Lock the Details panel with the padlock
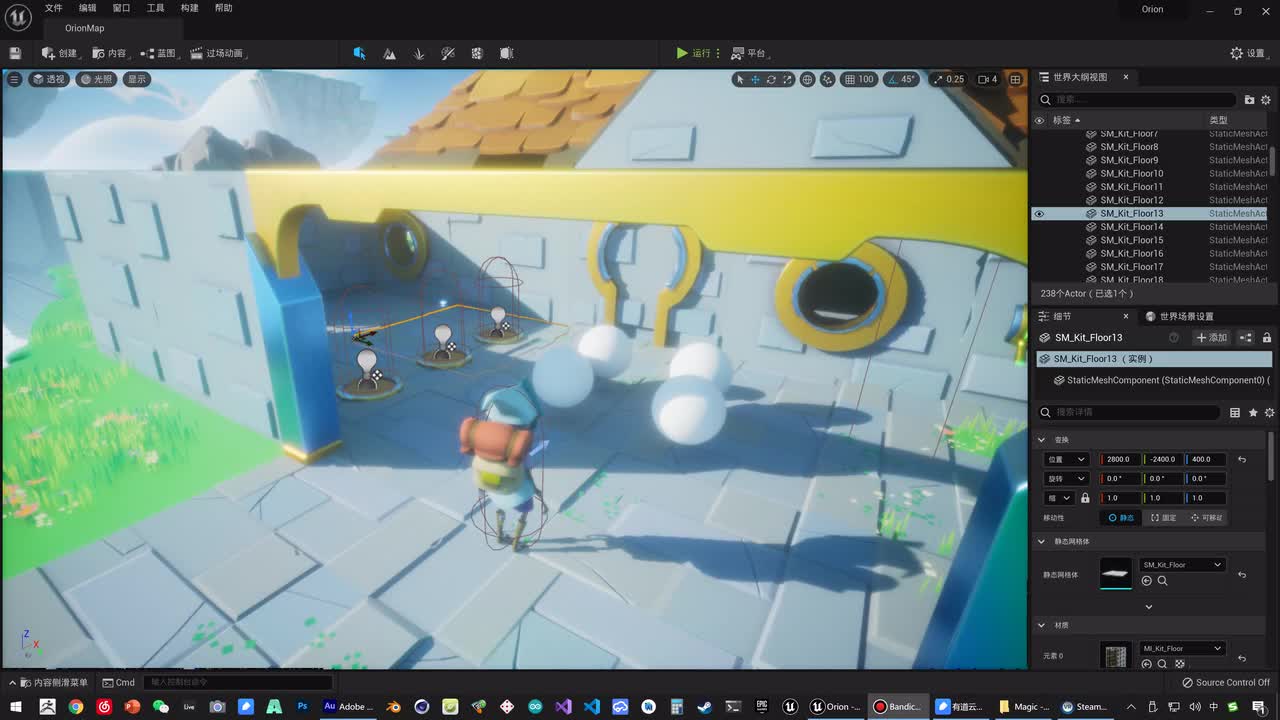Viewport: 1280px width, 720px height. 1267,337
